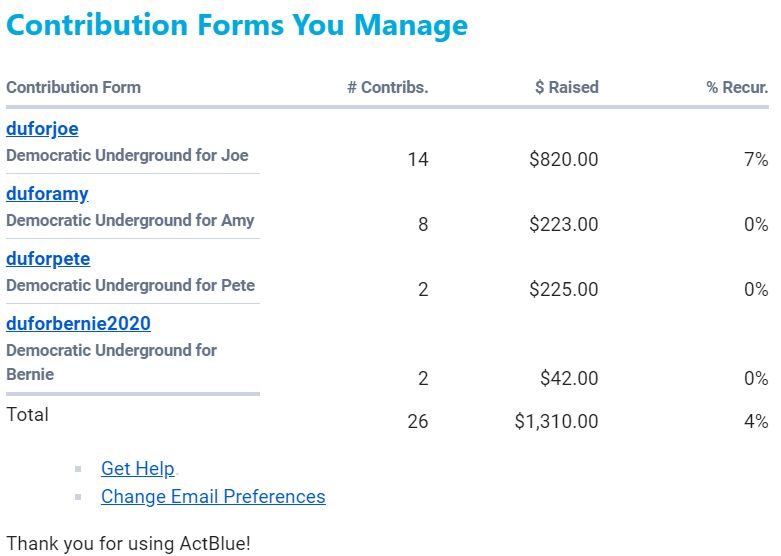Click the Get Help link
This screenshot has width=781, height=556.
pyautogui.click(x=138, y=469)
